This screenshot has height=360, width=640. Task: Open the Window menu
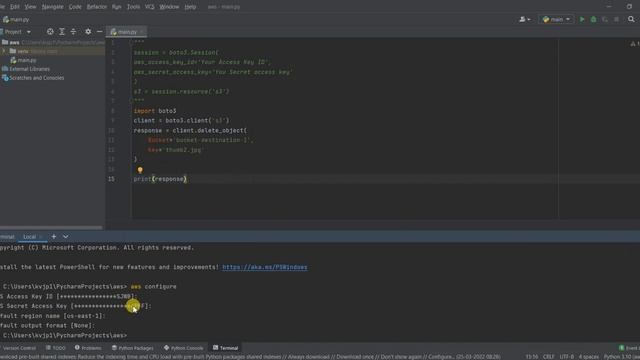[x=169, y=7]
